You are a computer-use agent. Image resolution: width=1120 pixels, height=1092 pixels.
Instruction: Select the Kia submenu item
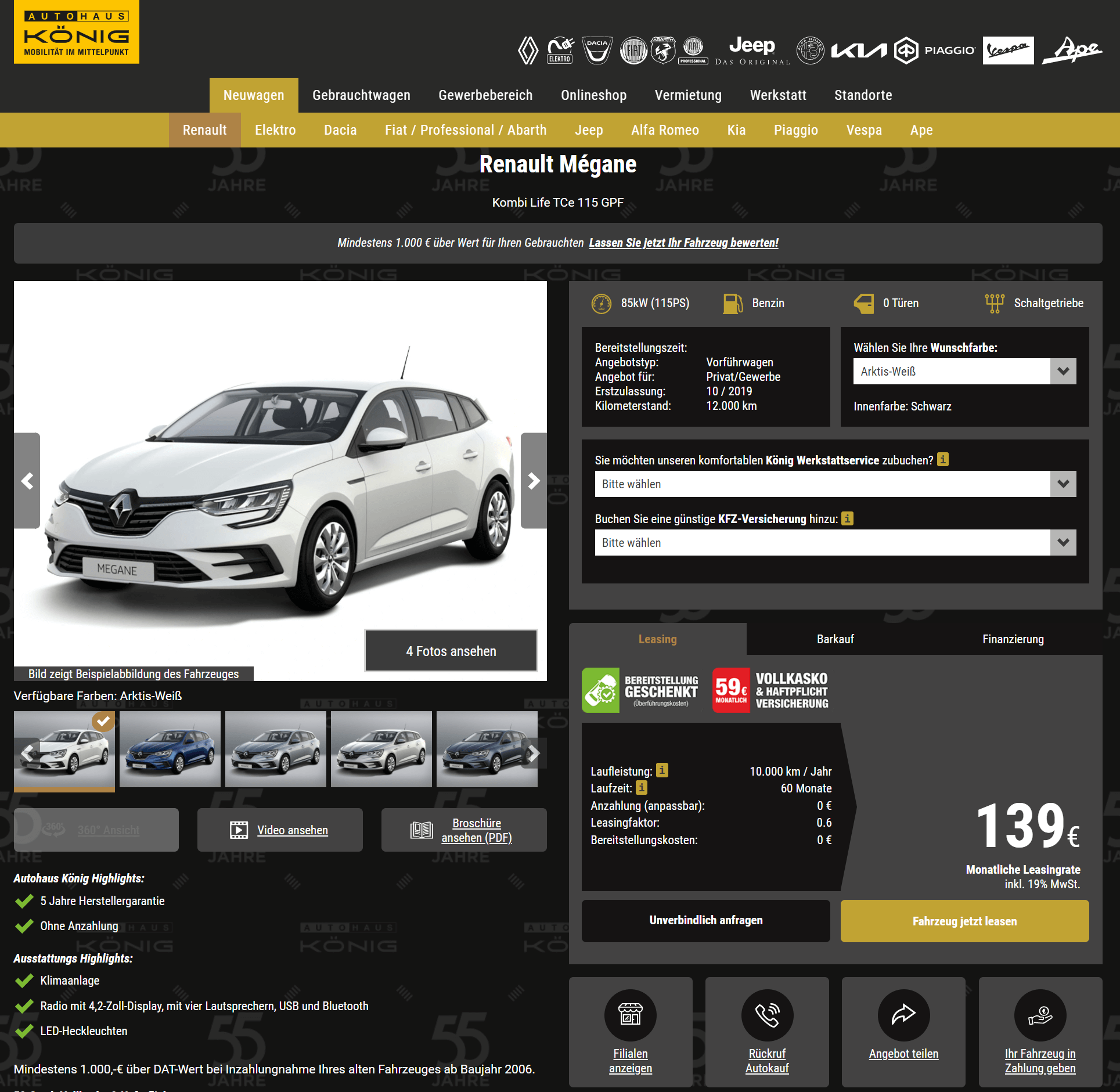(736, 130)
